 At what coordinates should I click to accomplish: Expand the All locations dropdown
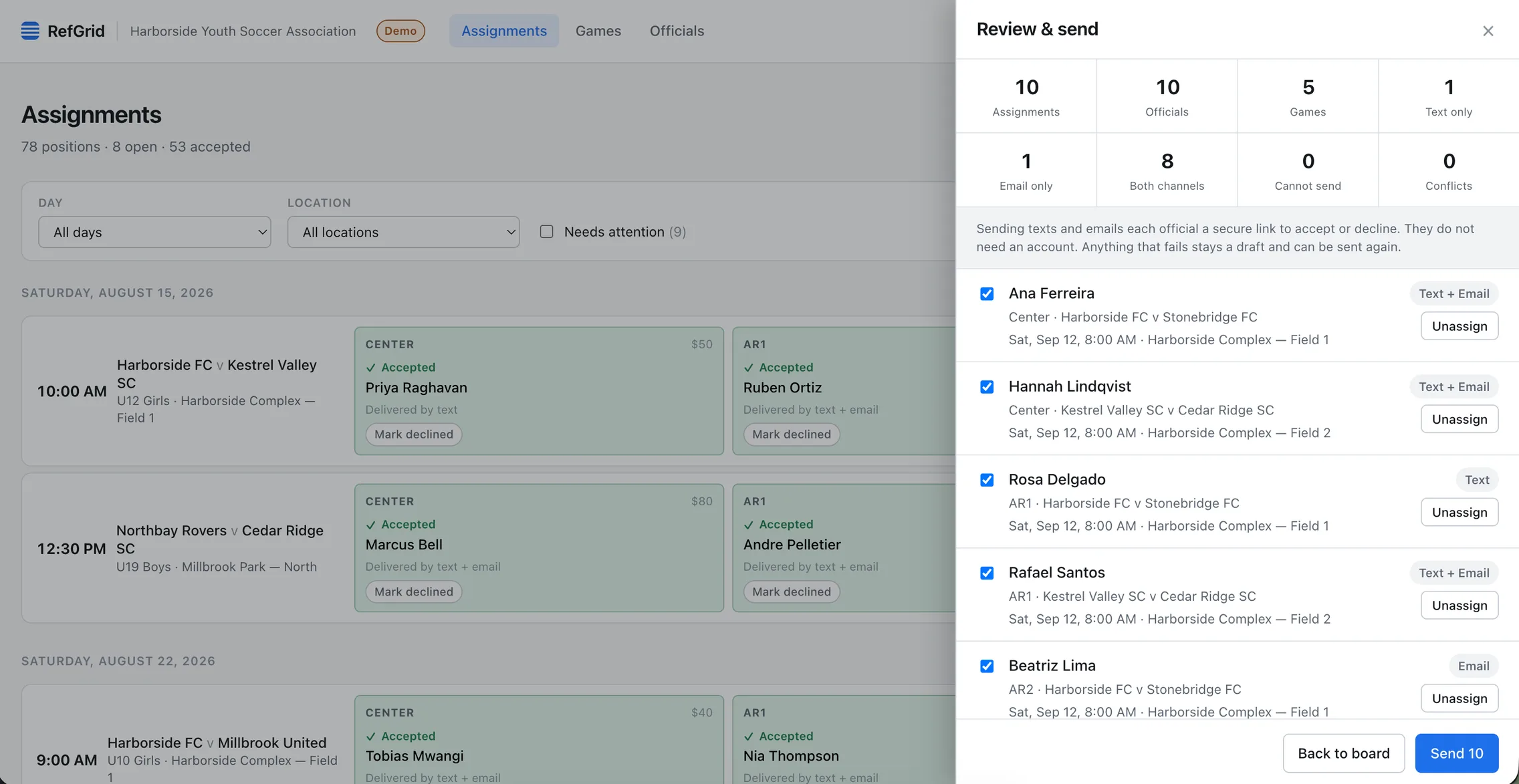[x=403, y=232]
